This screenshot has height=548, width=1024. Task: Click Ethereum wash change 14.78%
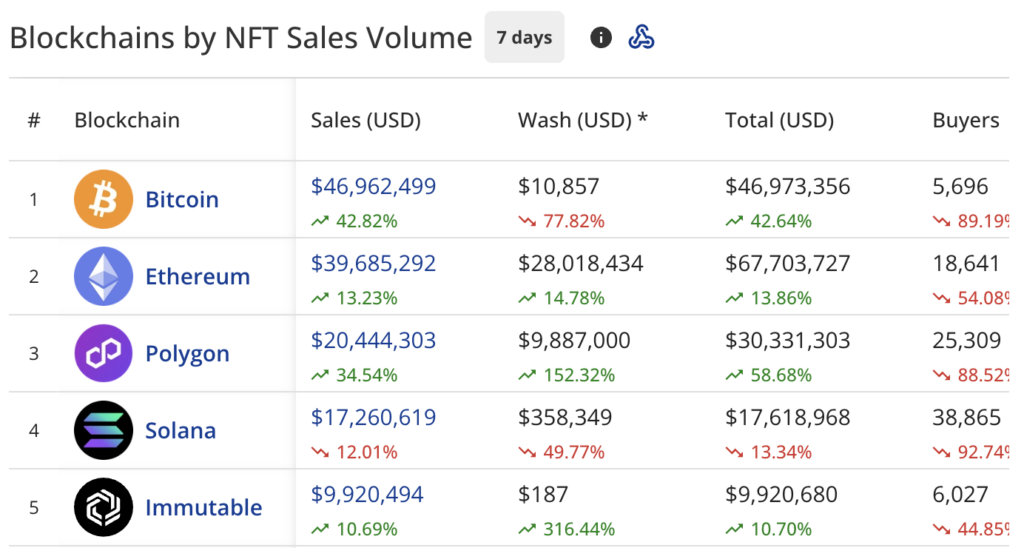click(562, 298)
